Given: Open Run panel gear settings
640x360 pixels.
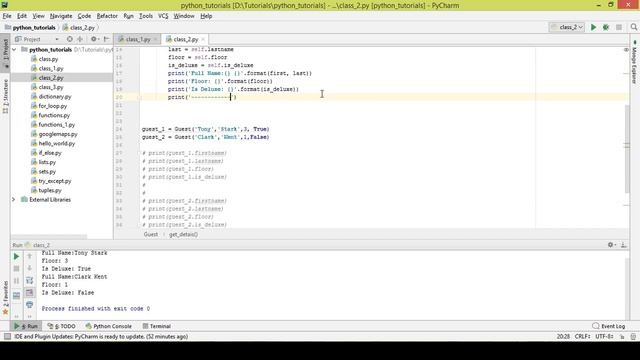Looking at the screenshot, I should pos(611,245).
